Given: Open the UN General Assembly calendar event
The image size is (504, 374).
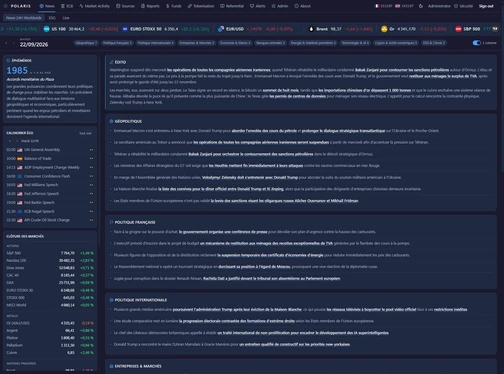Looking at the screenshot, I should point(50,150).
